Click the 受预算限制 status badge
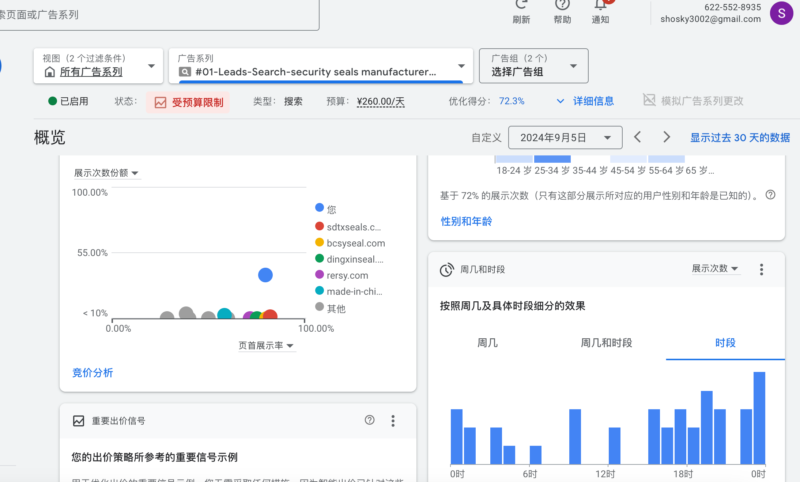Image resolution: width=800 pixels, height=482 pixels. point(188,102)
